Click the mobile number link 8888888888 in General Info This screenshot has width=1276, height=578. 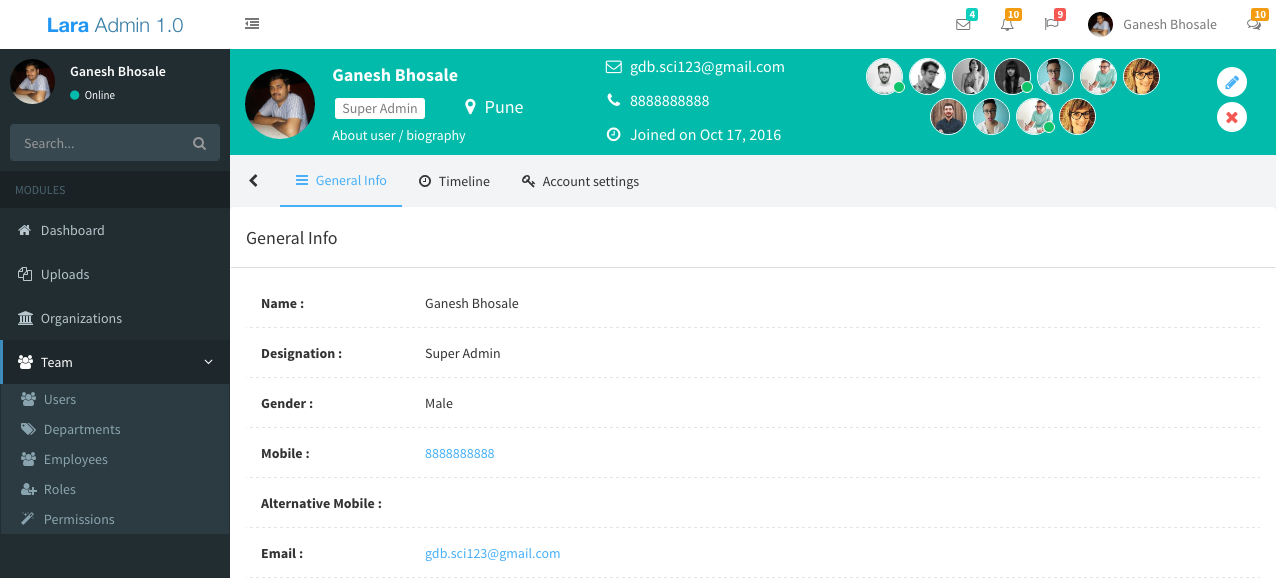click(459, 453)
